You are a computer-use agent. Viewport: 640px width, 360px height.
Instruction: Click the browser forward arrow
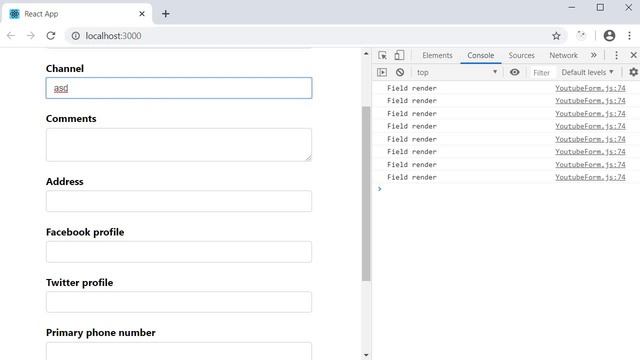31,36
